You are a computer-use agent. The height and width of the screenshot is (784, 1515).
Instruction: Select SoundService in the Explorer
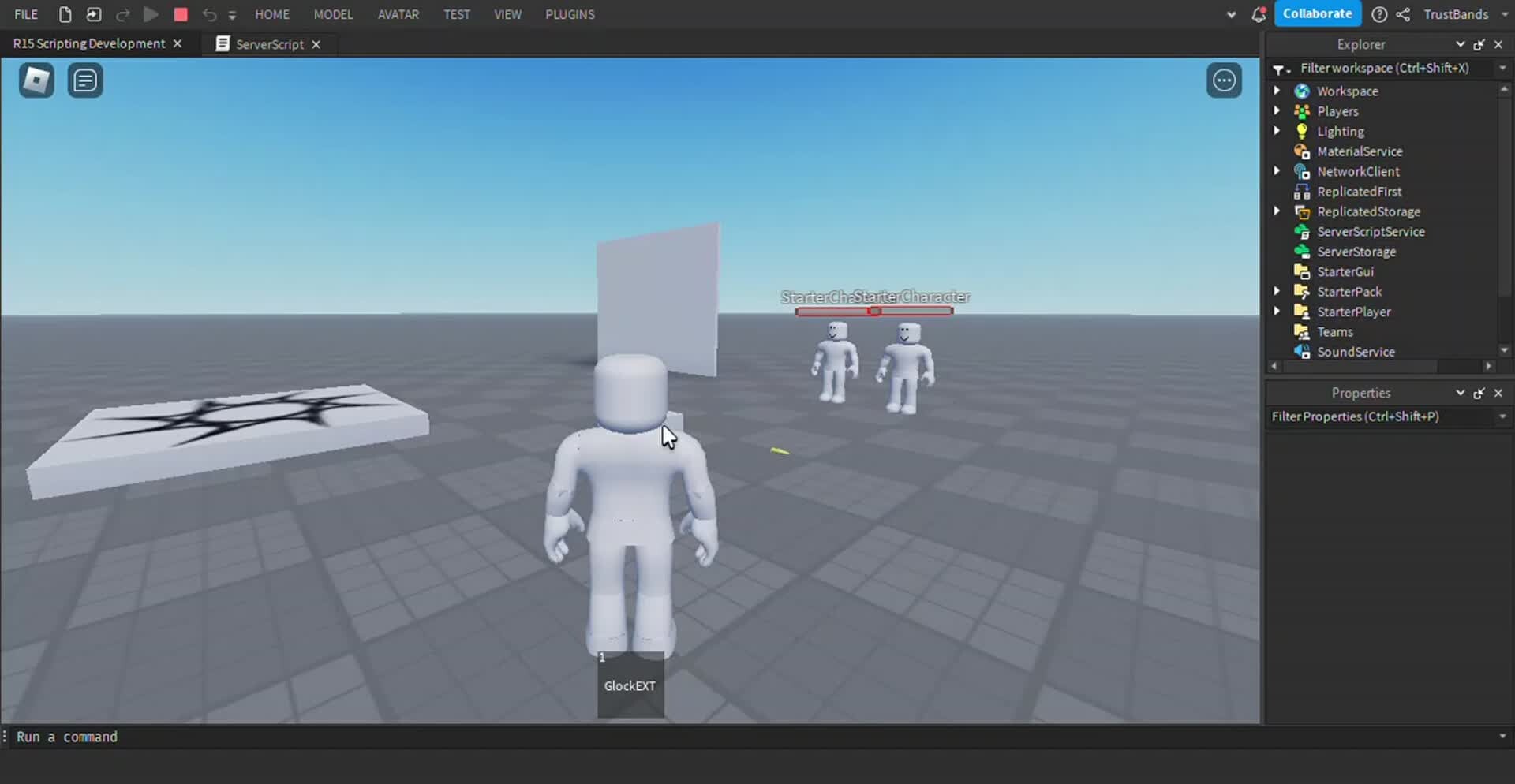1356,352
